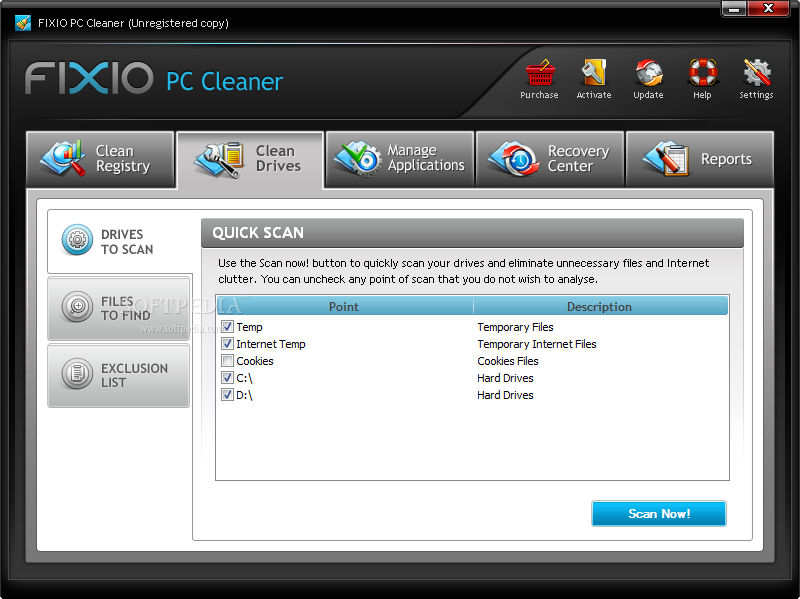800x599 pixels.
Task: Select the Temporary Internet Files description
Action: [x=537, y=344]
